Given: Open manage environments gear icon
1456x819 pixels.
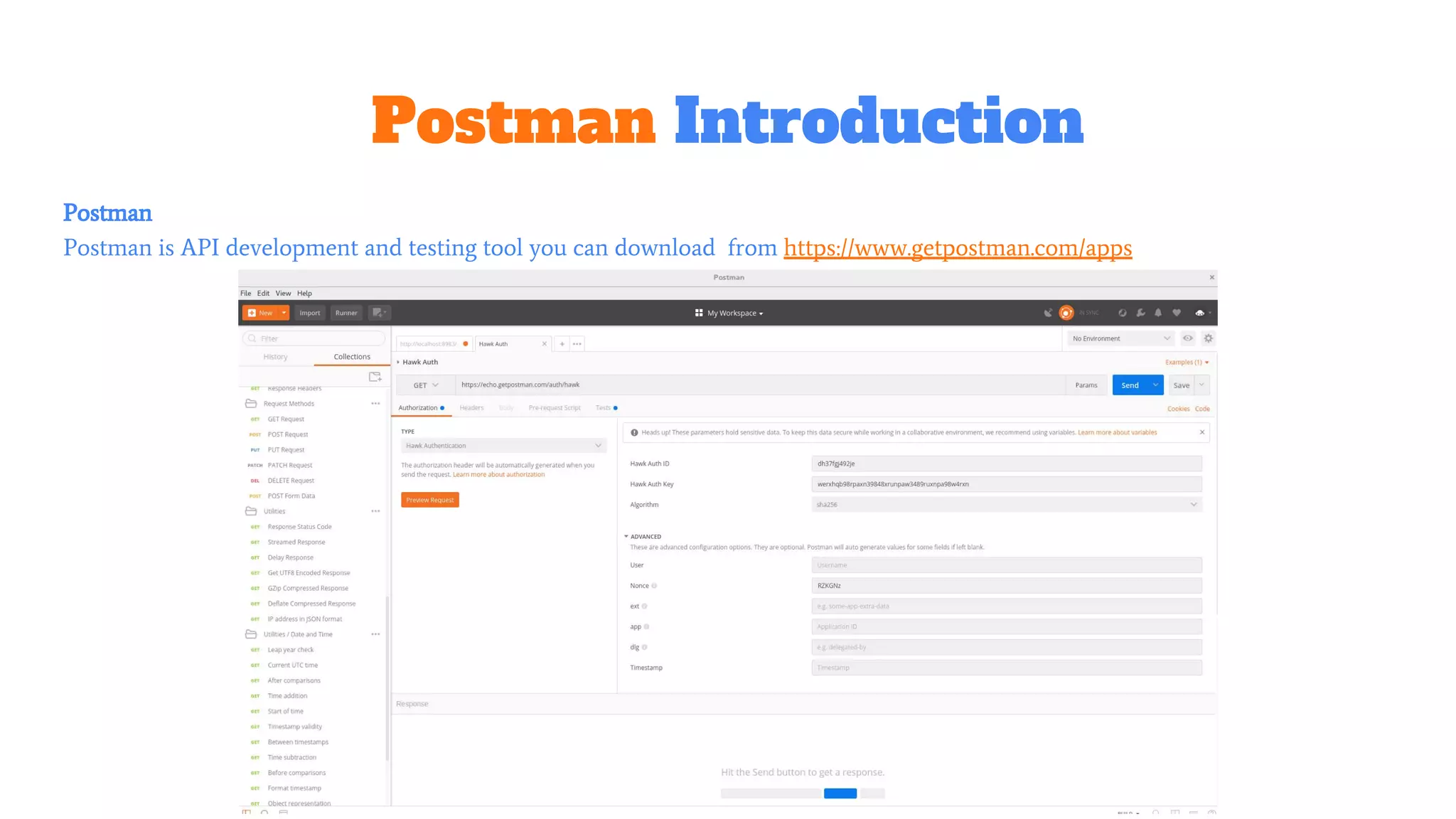Looking at the screenshot, I should [x=1209, y=338].
